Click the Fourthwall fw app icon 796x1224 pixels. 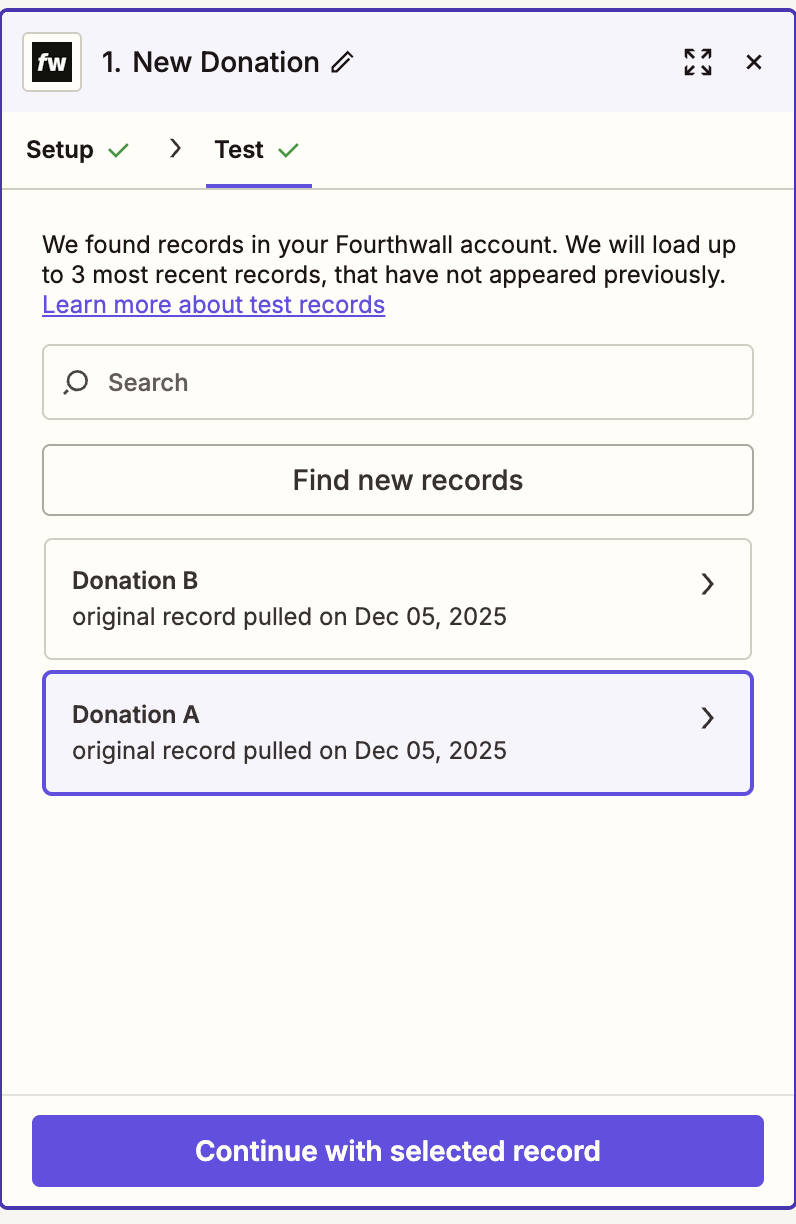(x=52, y=63)
